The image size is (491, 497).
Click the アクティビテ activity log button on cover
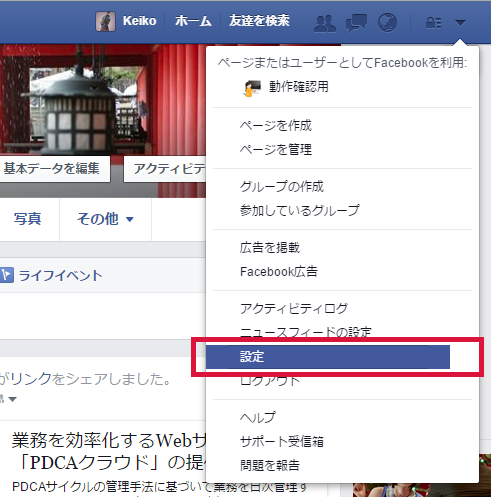click(165, 169)
